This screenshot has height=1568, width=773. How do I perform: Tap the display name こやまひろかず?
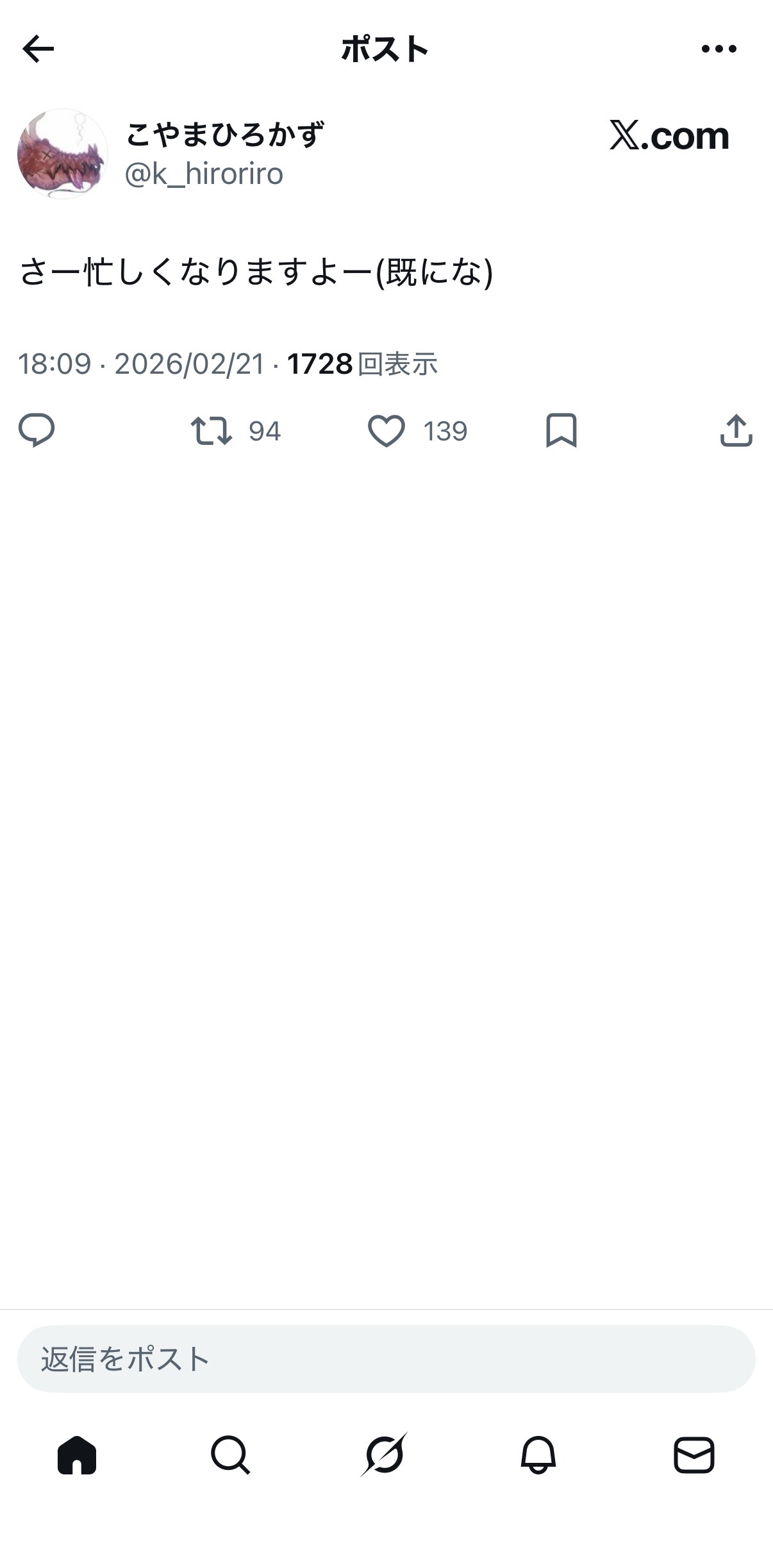(x=225, y=135)
